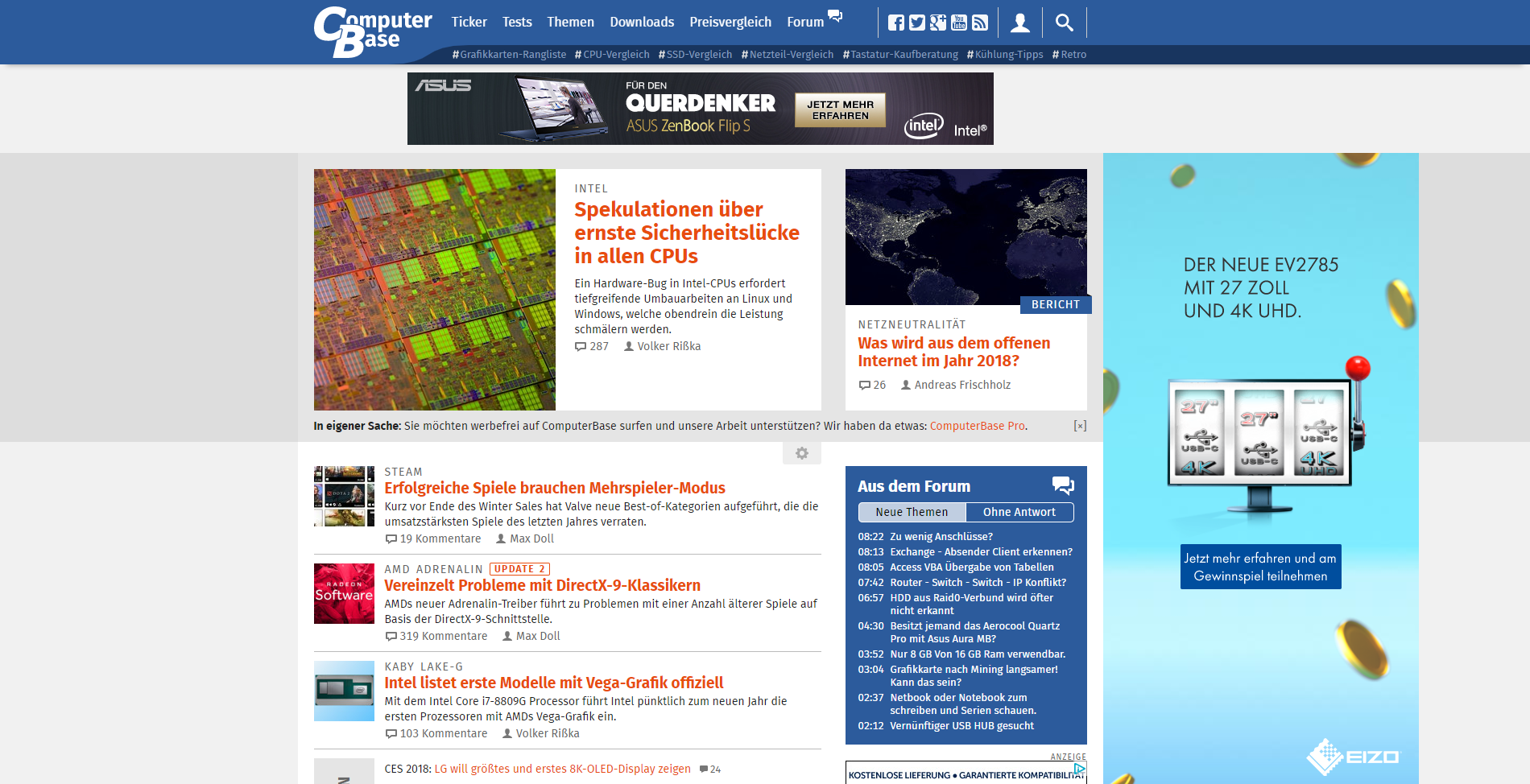Open ComputerBase Twitter icon
Image resolution: width=1530 pixels, height=784 pixels.
[x=917, y=23]
